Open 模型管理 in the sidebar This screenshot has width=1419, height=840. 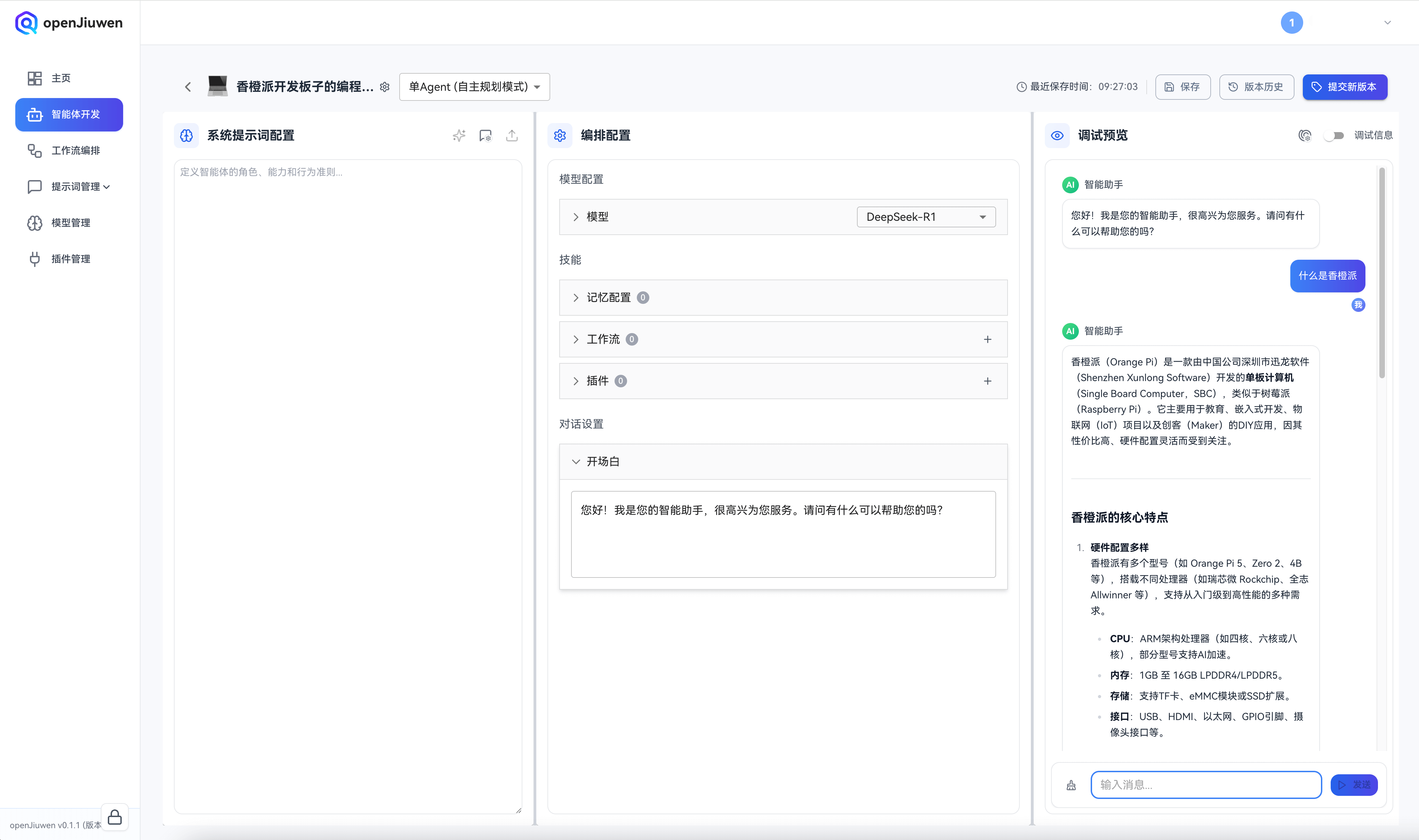pyautogui.click(x=71, y=223)
